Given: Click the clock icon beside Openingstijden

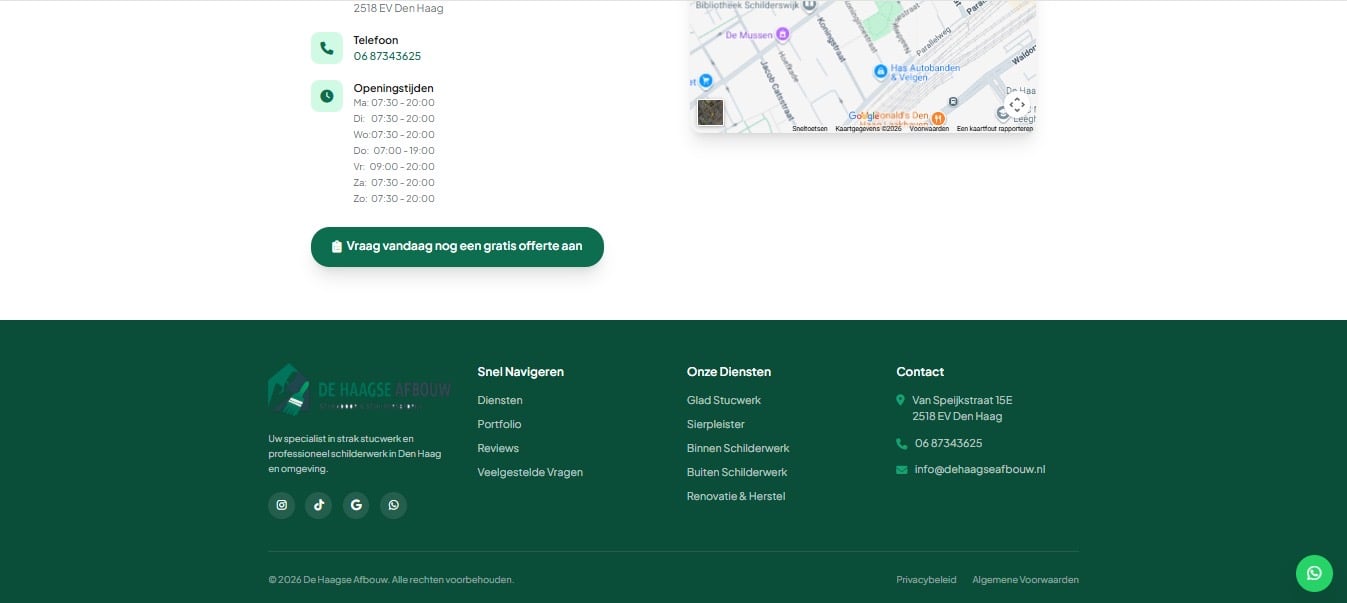Looking at the screenshot, I should [327, 96].
